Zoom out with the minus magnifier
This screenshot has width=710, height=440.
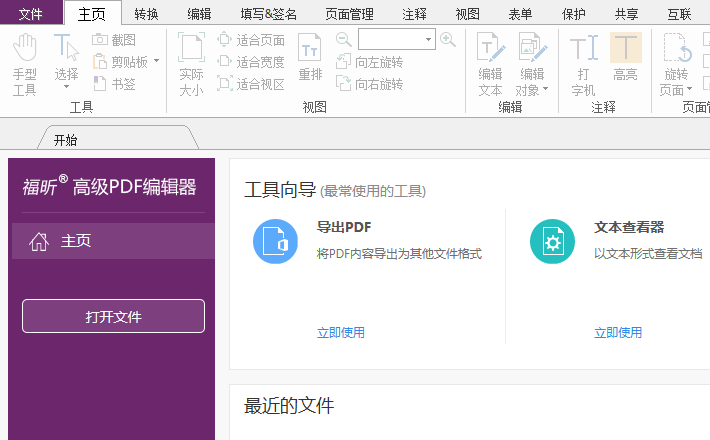(x=344, y=39)
